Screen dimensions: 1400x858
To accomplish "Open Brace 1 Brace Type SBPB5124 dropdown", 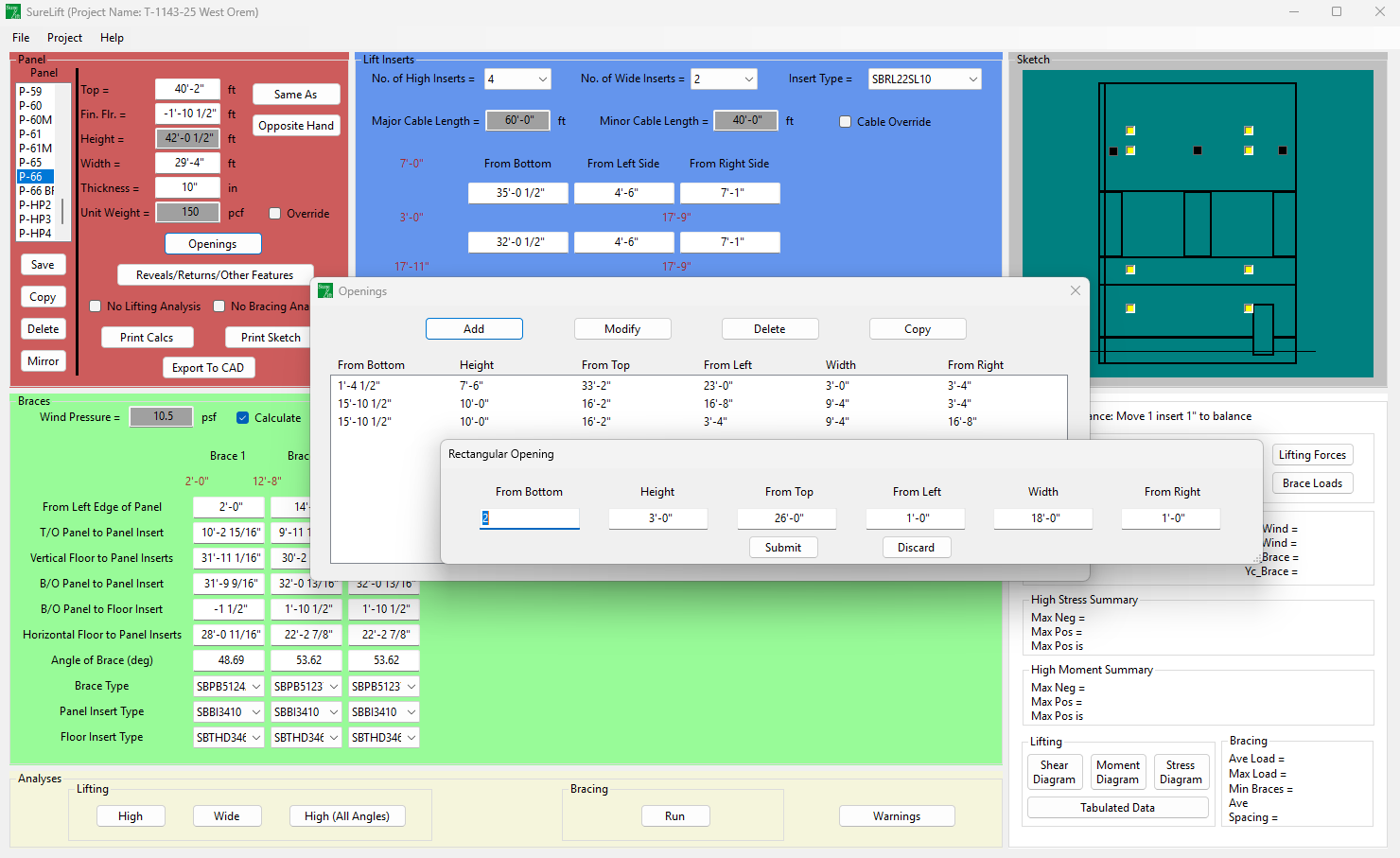I will pyautogui.click(x=228, y=687).
